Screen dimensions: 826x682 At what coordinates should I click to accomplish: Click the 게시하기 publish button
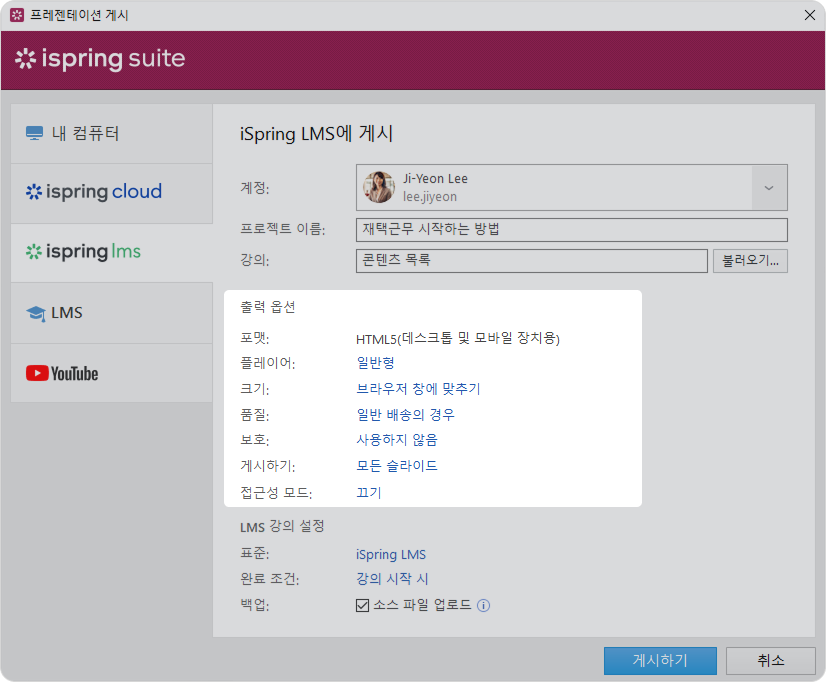pos(659,660)
